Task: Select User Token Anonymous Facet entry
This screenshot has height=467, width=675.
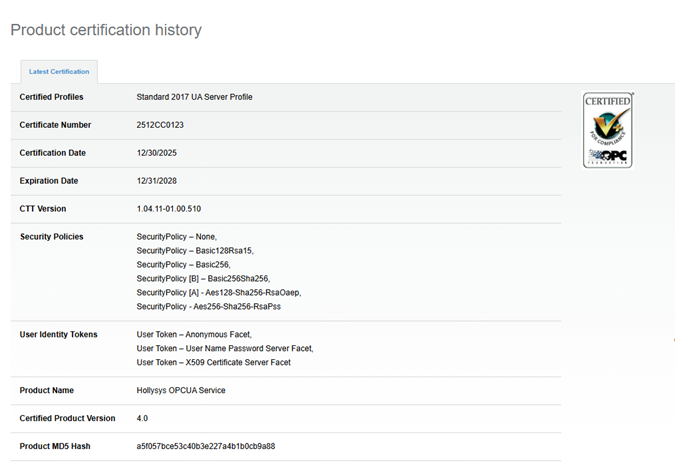Action: coord(194,334)
